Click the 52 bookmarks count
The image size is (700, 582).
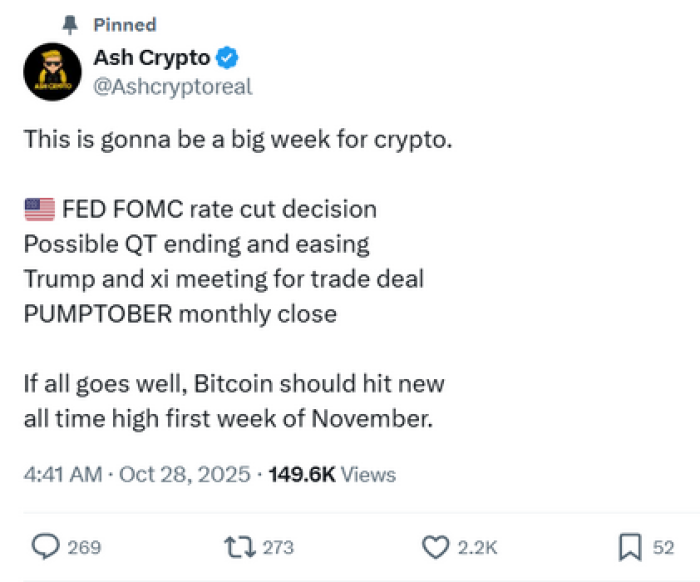pos(663,547)
